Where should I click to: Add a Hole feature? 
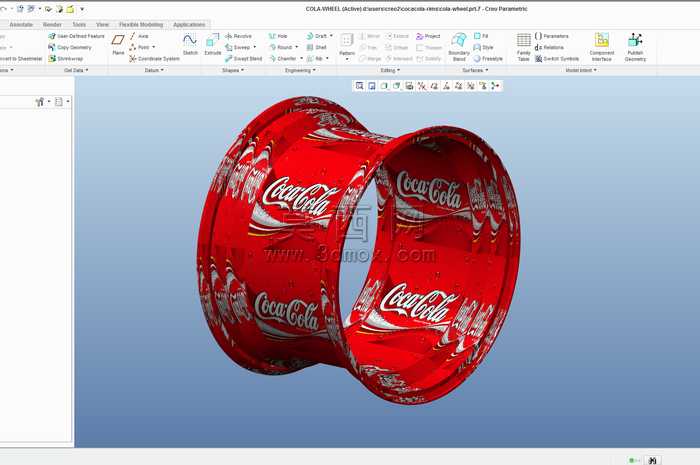click(x=278, y=36)
